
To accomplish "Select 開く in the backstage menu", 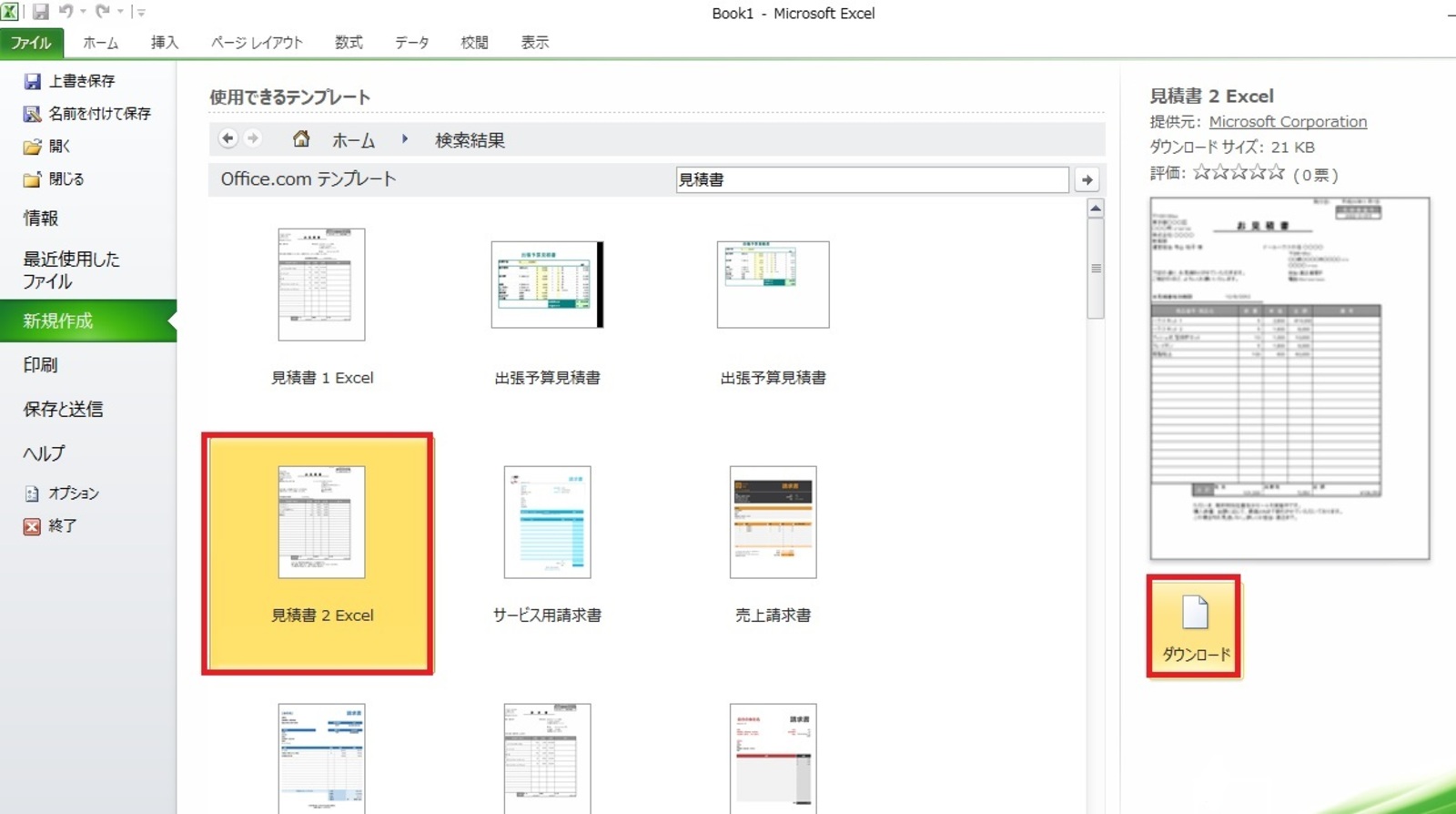I will point(47,147).
